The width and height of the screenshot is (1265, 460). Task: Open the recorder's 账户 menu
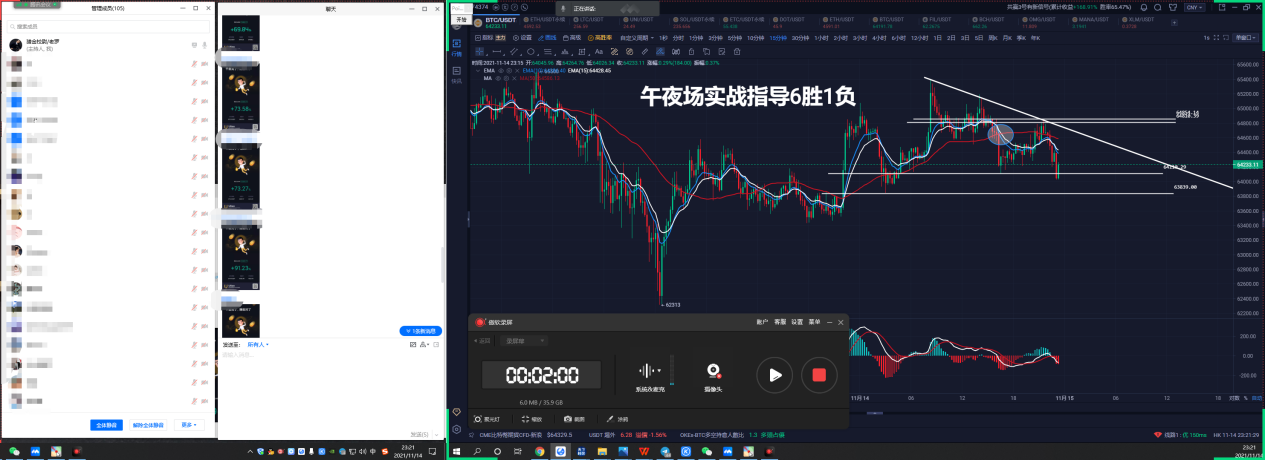[x=762, y=322]
